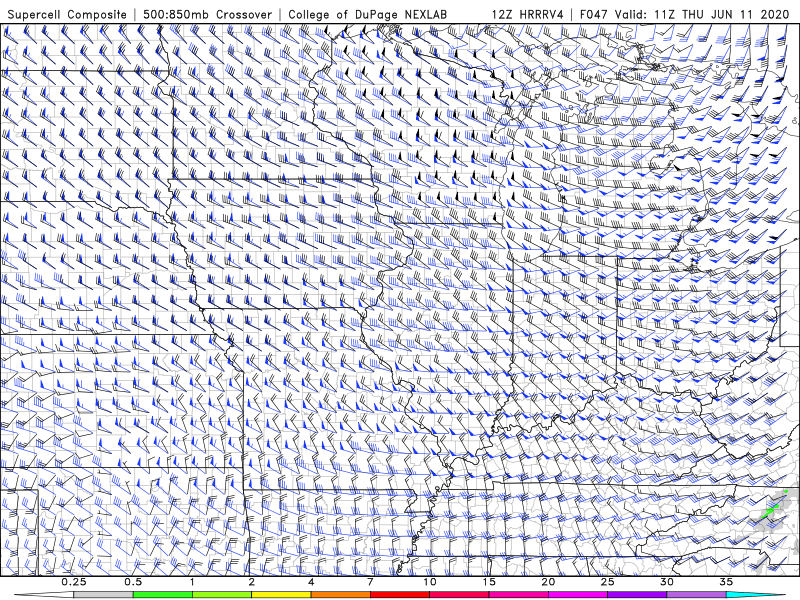
Task: Select the light violet swatch between 30 and 35
Action: (696, 595)
